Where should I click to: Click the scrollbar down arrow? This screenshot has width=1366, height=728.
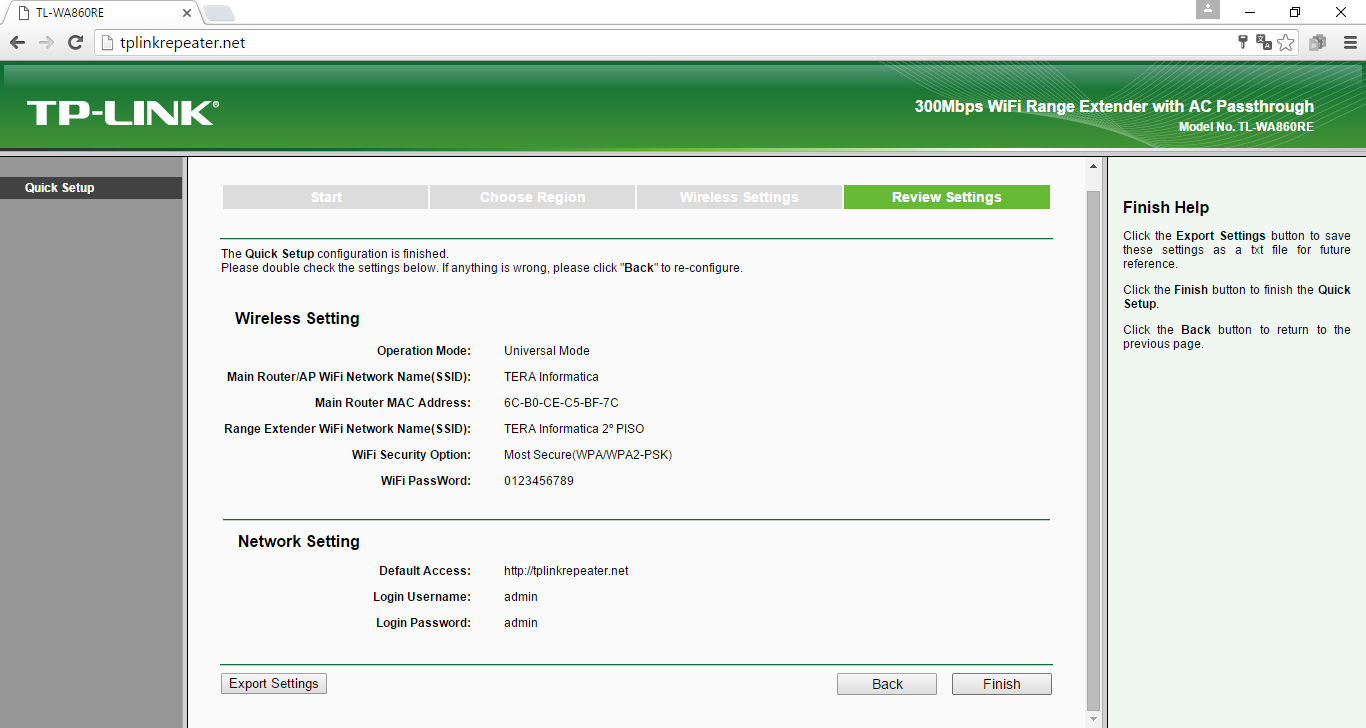coord(1093,719)
